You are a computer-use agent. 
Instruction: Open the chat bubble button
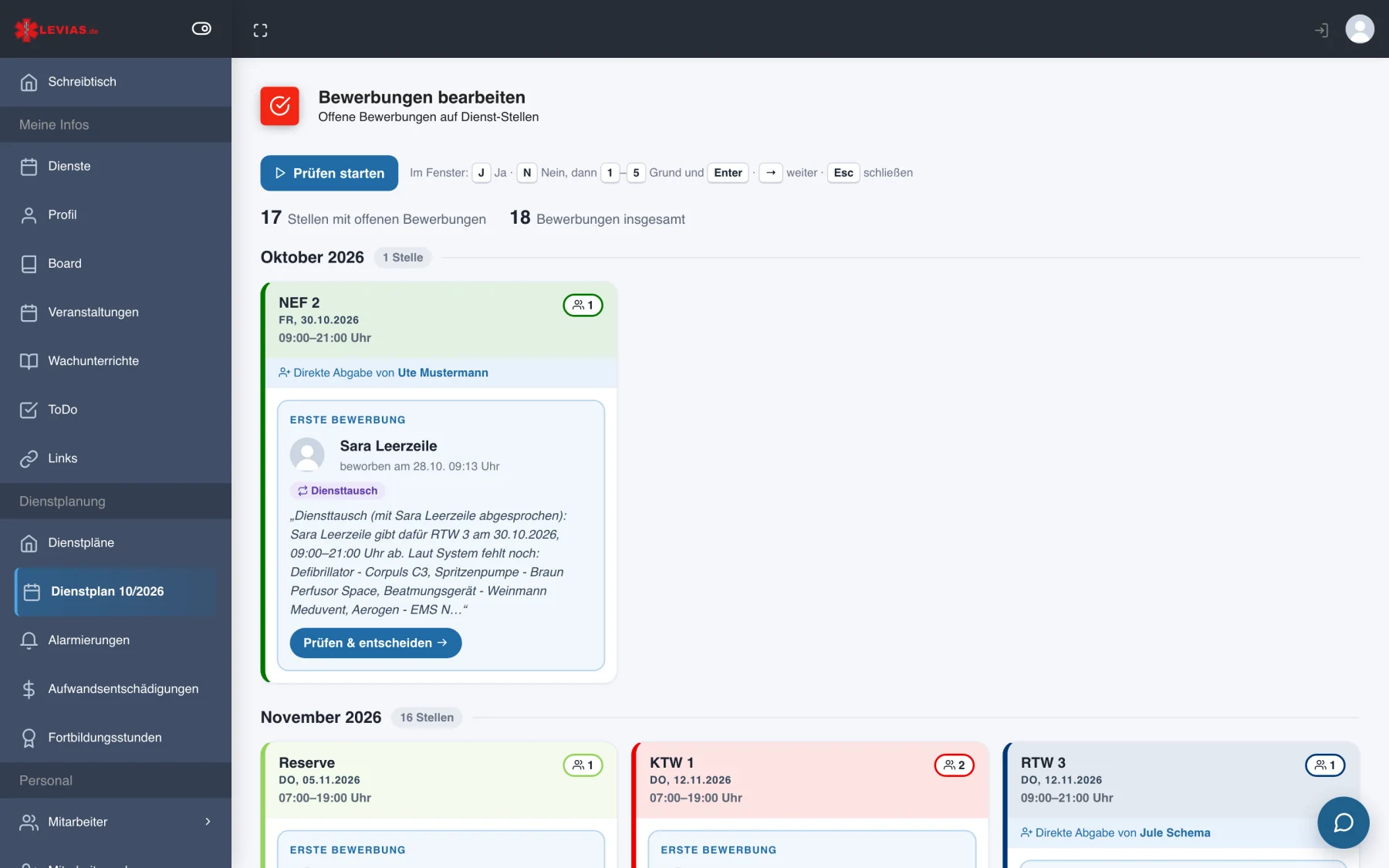[x=1343, y=822]
